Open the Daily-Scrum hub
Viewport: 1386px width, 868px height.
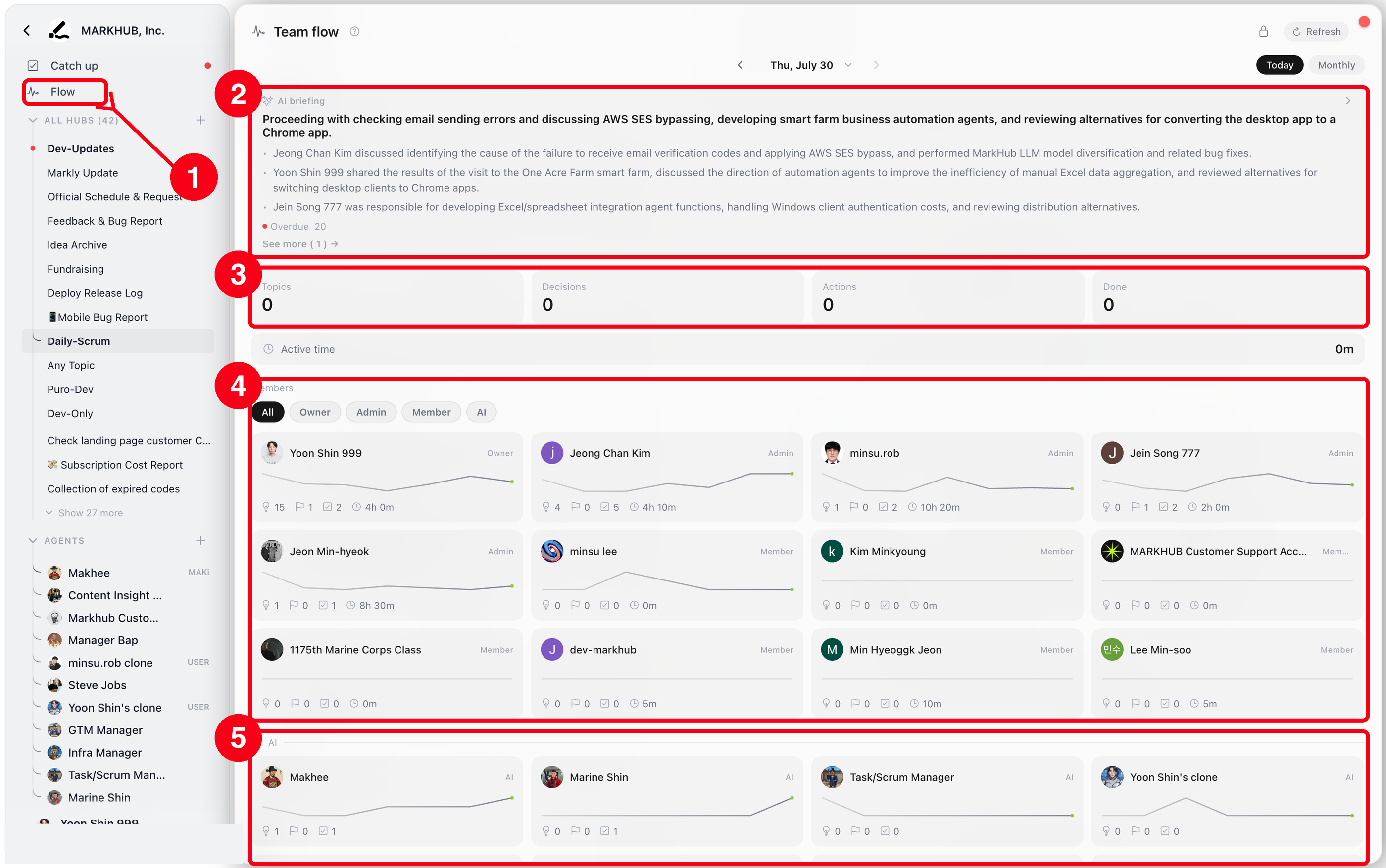(x=118, y=341)
